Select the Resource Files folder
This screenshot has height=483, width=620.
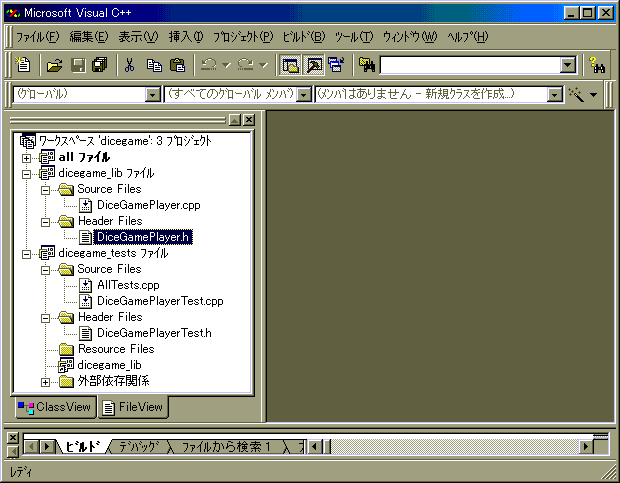(116, 349)
